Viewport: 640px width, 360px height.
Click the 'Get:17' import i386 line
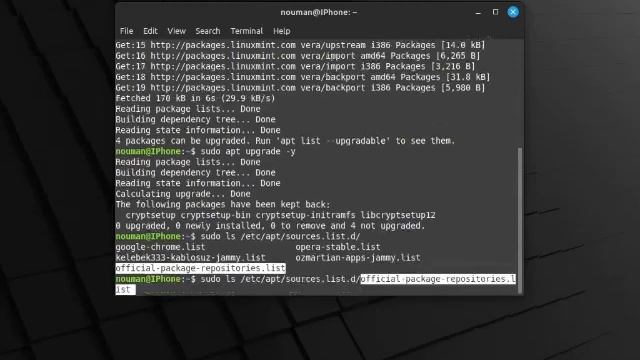pos(296,67)
